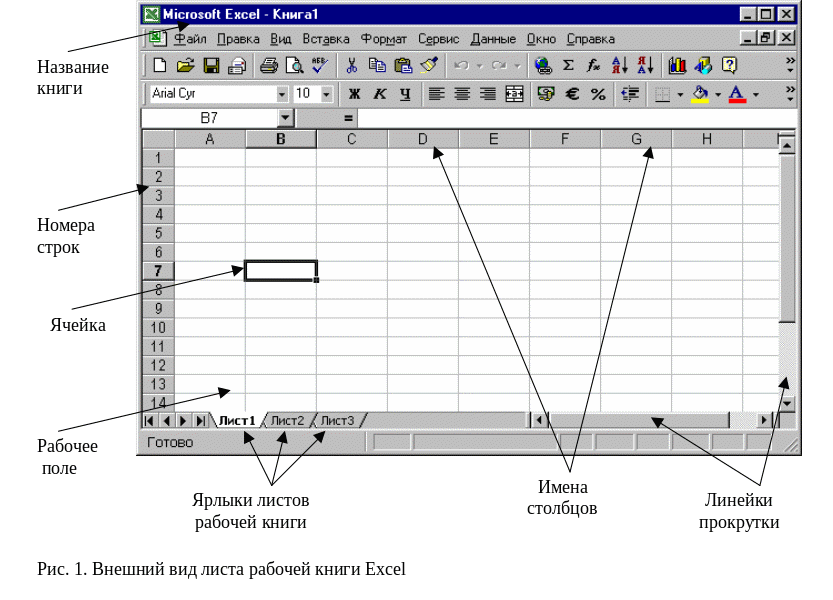
Task: Expand more Standard toolbar buttons chevron
Action: pyautogui.click(x=790, y=65)
